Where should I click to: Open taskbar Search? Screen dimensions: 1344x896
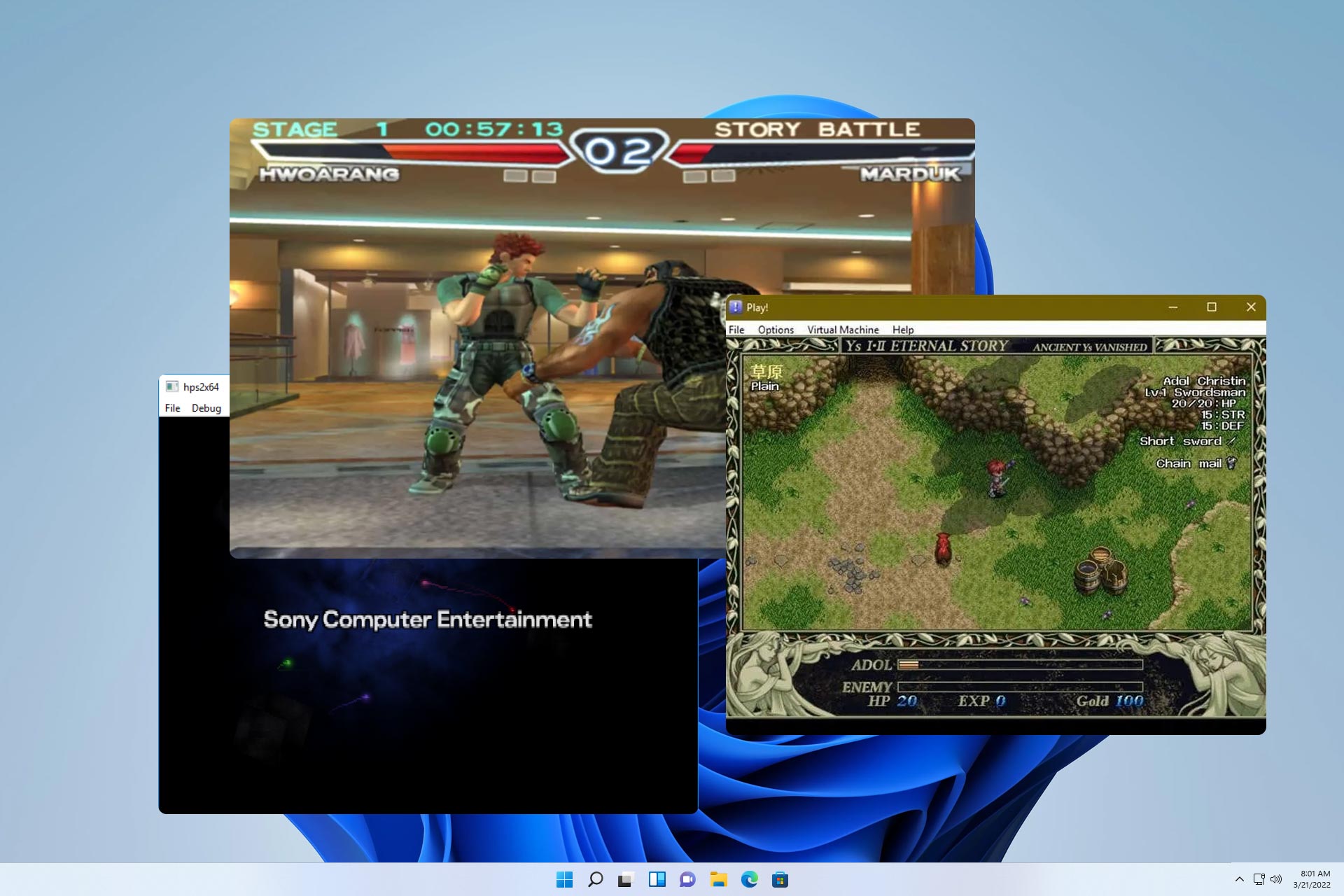pyautogui.click(x=595, y=879)
